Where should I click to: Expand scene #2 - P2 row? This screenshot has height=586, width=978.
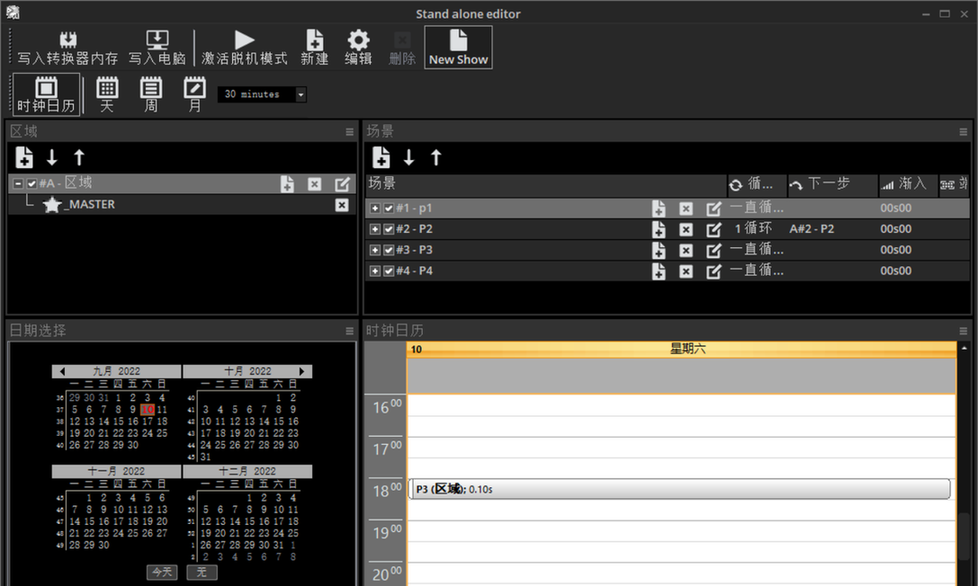click(375, 229)
